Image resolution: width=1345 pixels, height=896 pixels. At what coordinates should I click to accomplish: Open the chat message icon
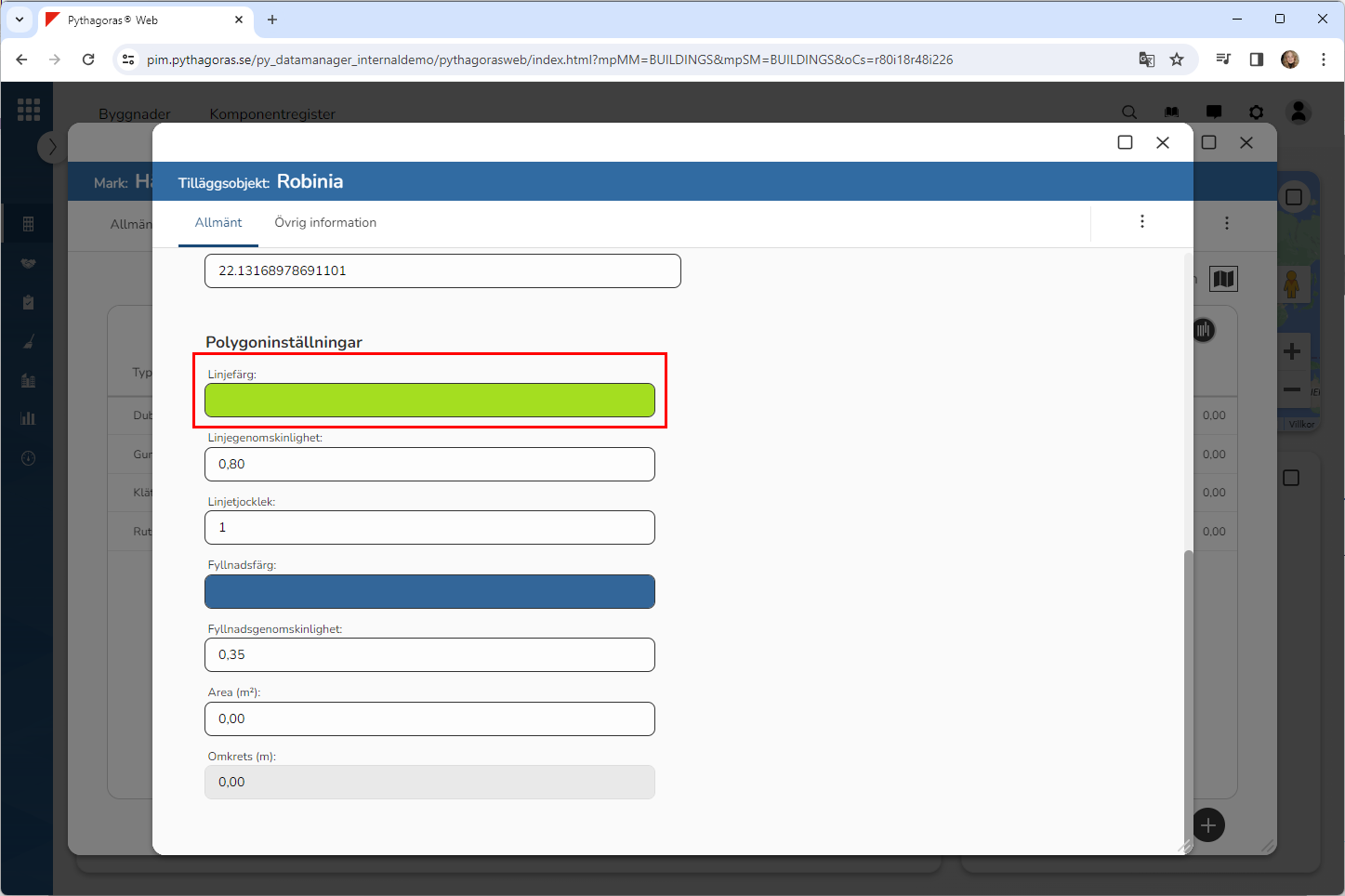coord(1214,112)
